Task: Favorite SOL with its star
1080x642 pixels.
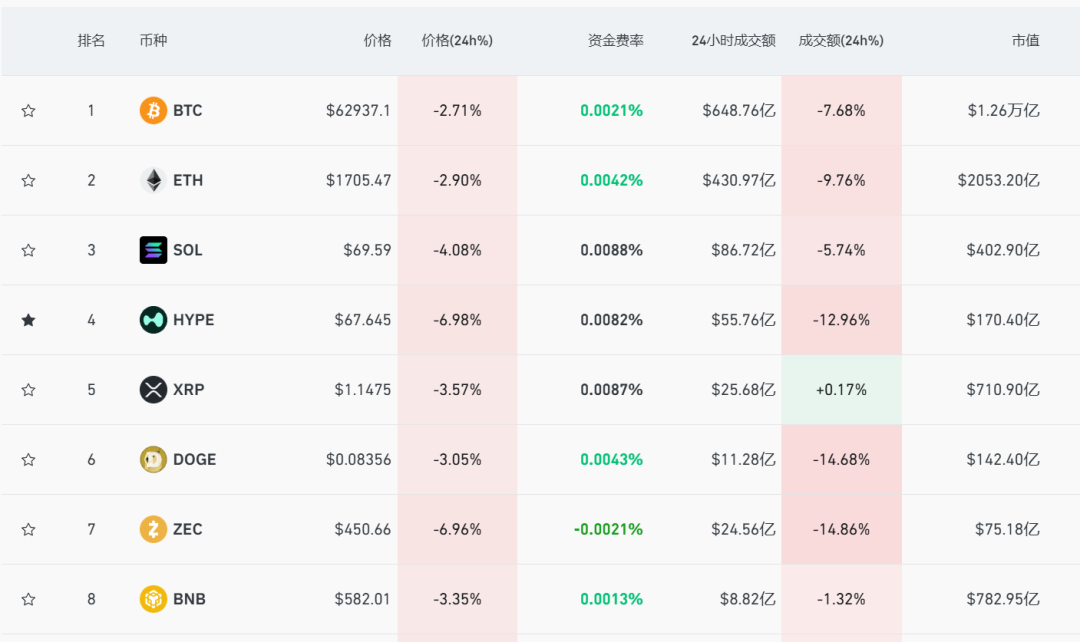Action: [28, 250]
